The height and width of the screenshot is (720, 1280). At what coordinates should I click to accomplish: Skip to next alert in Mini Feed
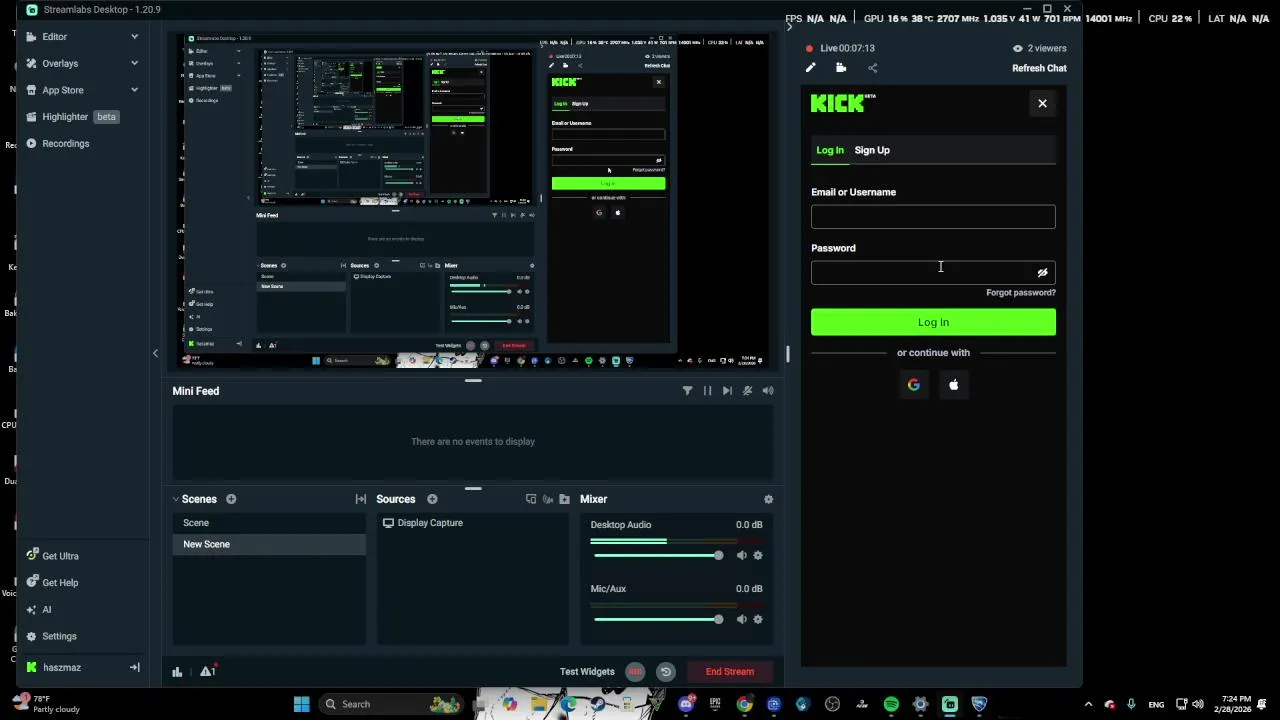coord(727,391)
